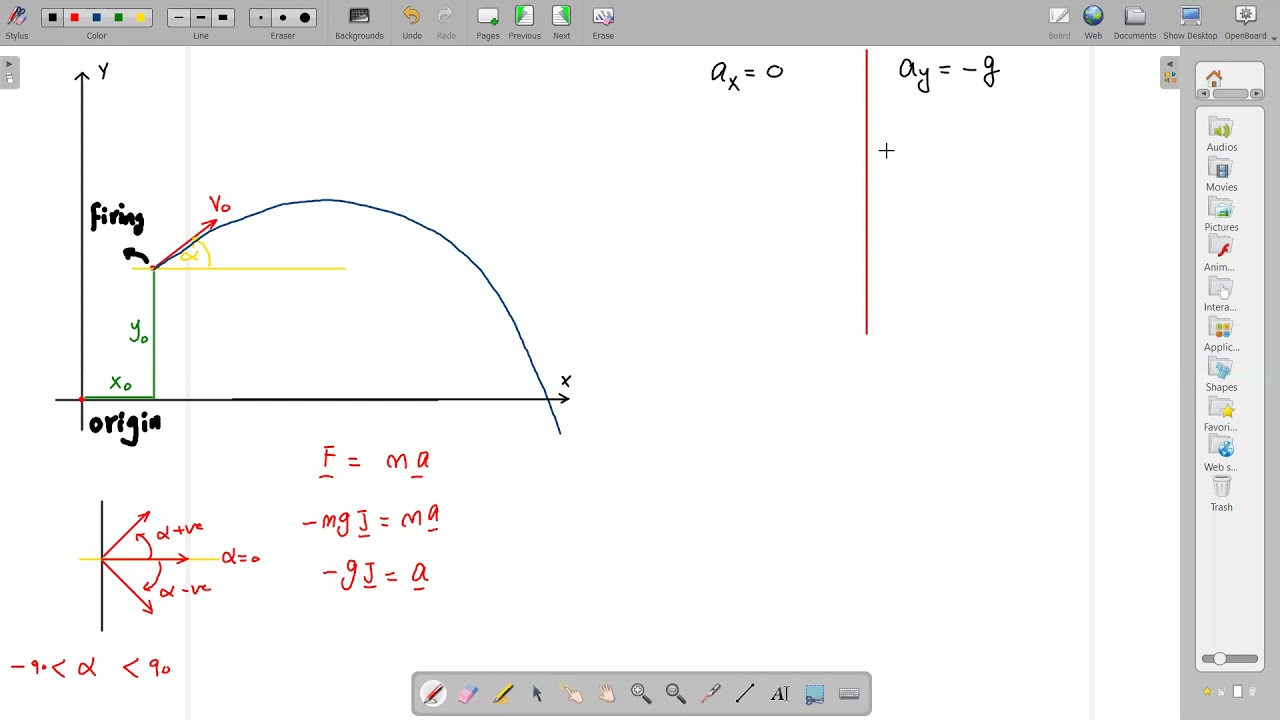Open the Backgrounds menu
1280x720 pixels.
click(359, 22)
